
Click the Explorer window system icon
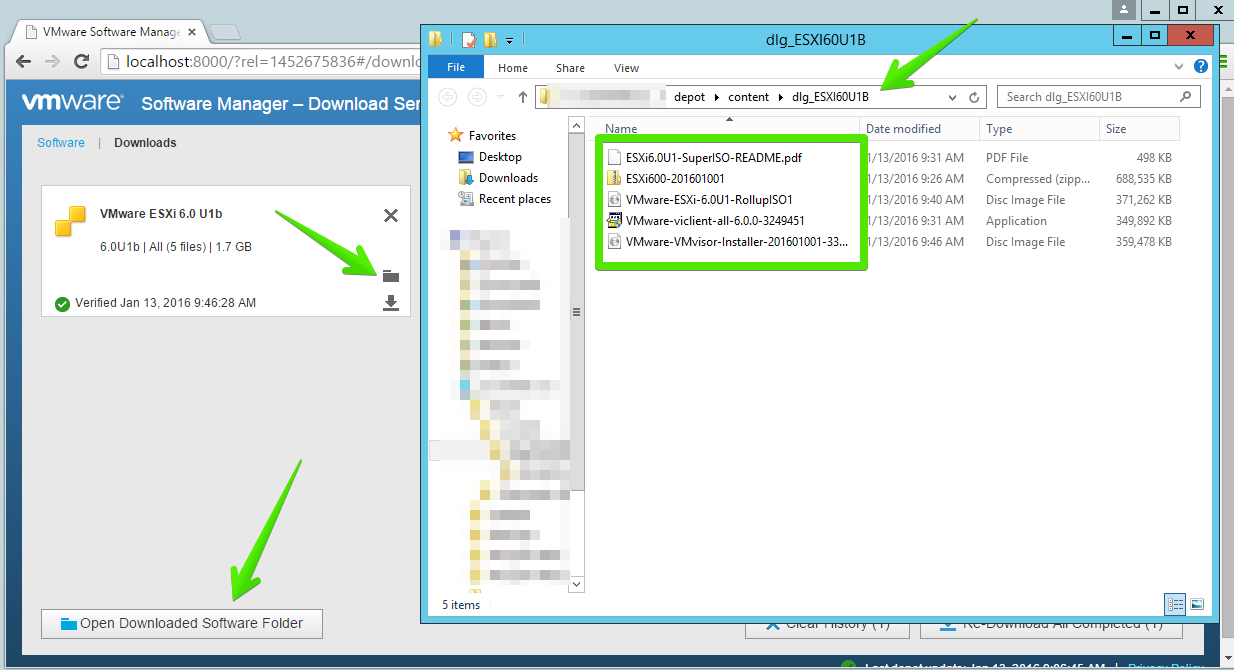(436, 40)
